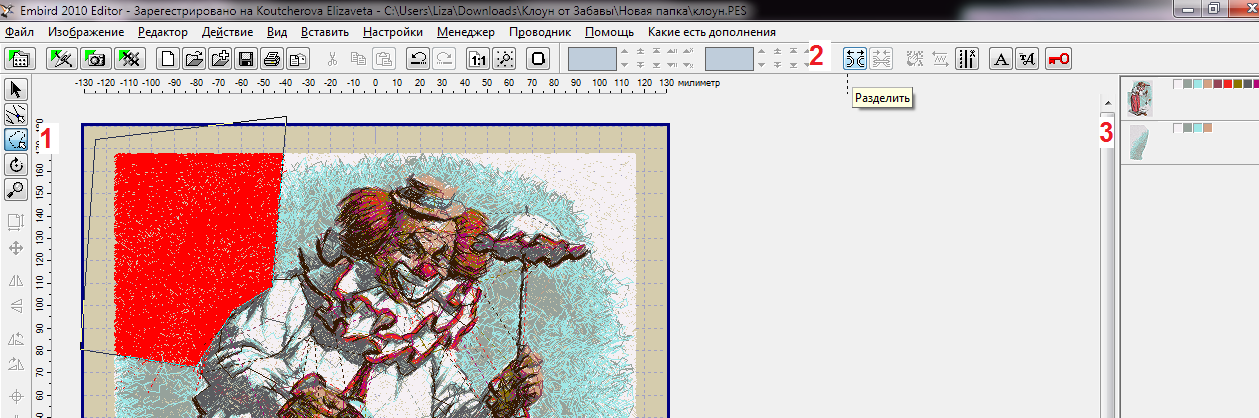
Task: Activate the freehand lasso select tool
Action: pyautogui.click(x=16, y=140)
